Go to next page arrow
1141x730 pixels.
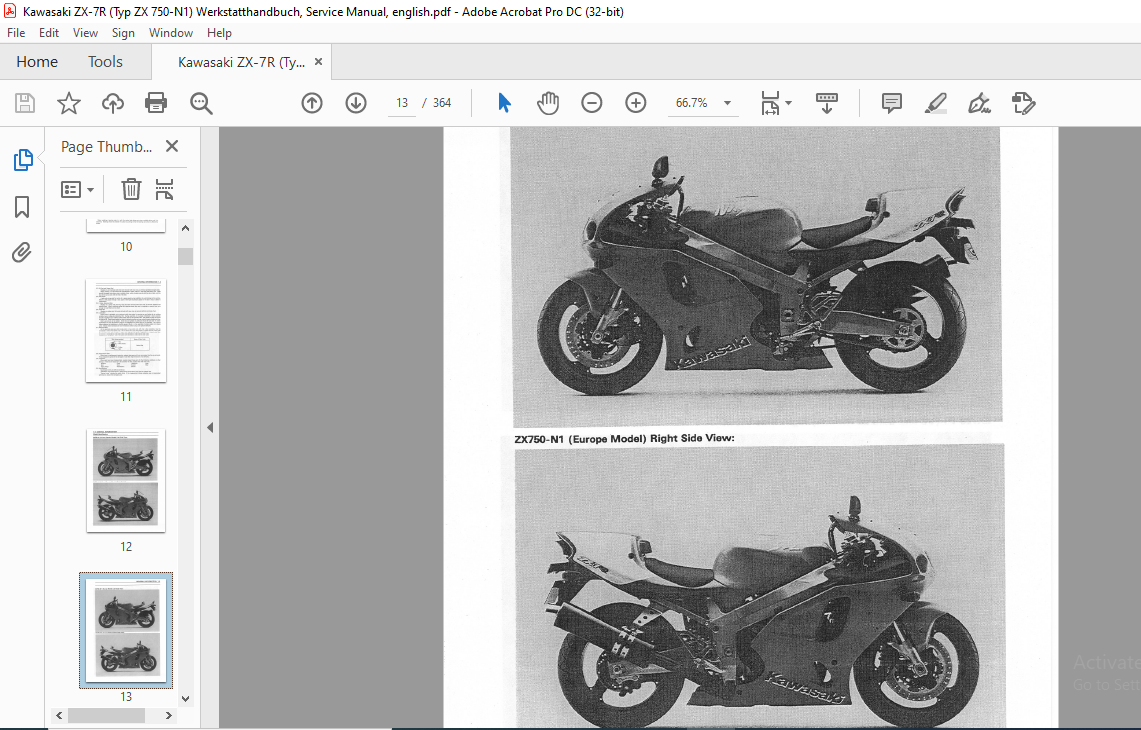pos(356,103)
